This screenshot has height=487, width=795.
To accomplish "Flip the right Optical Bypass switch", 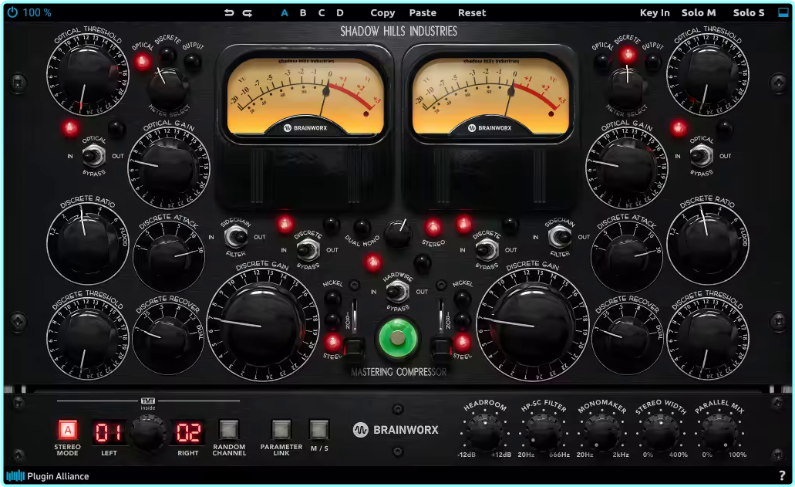I will point(701,156).
